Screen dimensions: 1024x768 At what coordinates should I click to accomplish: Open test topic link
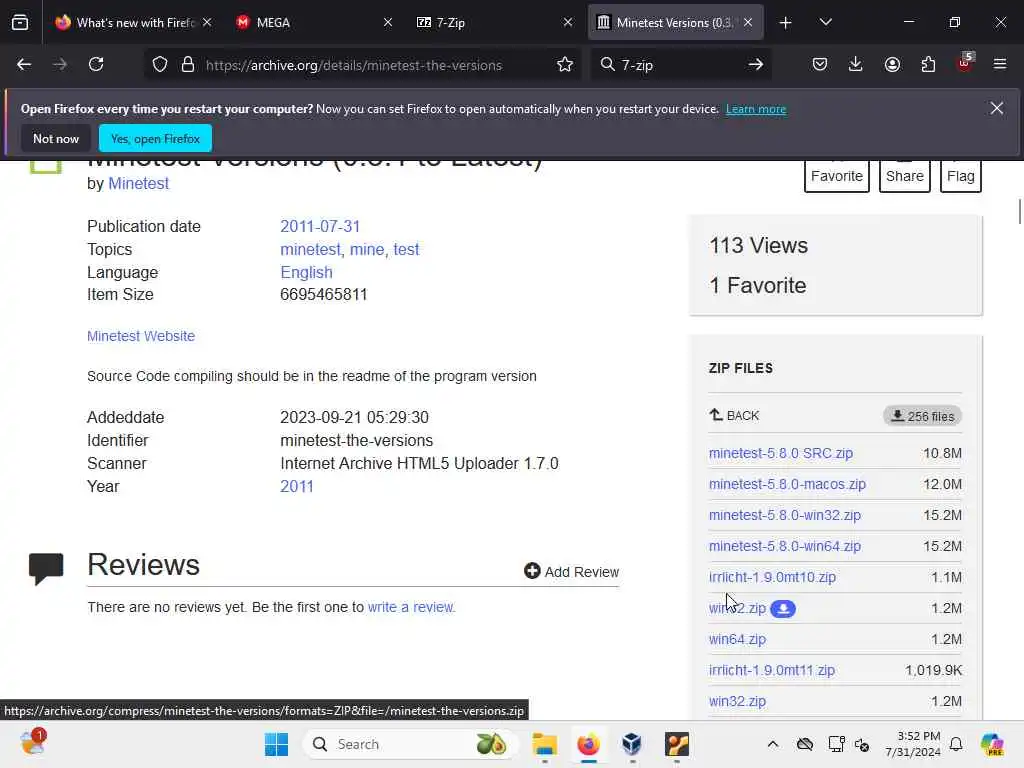(x=406, y=249)
